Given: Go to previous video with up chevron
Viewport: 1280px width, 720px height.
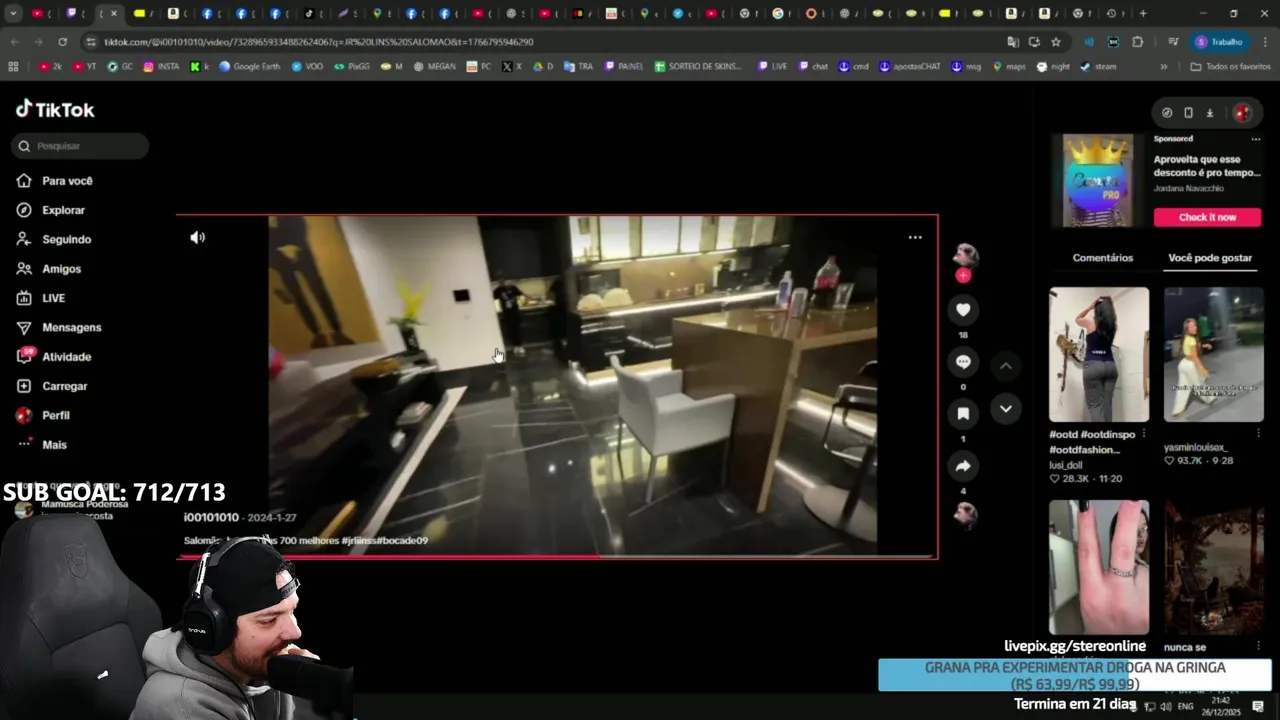Looking at the screenshot, I should coord(1006,366).
